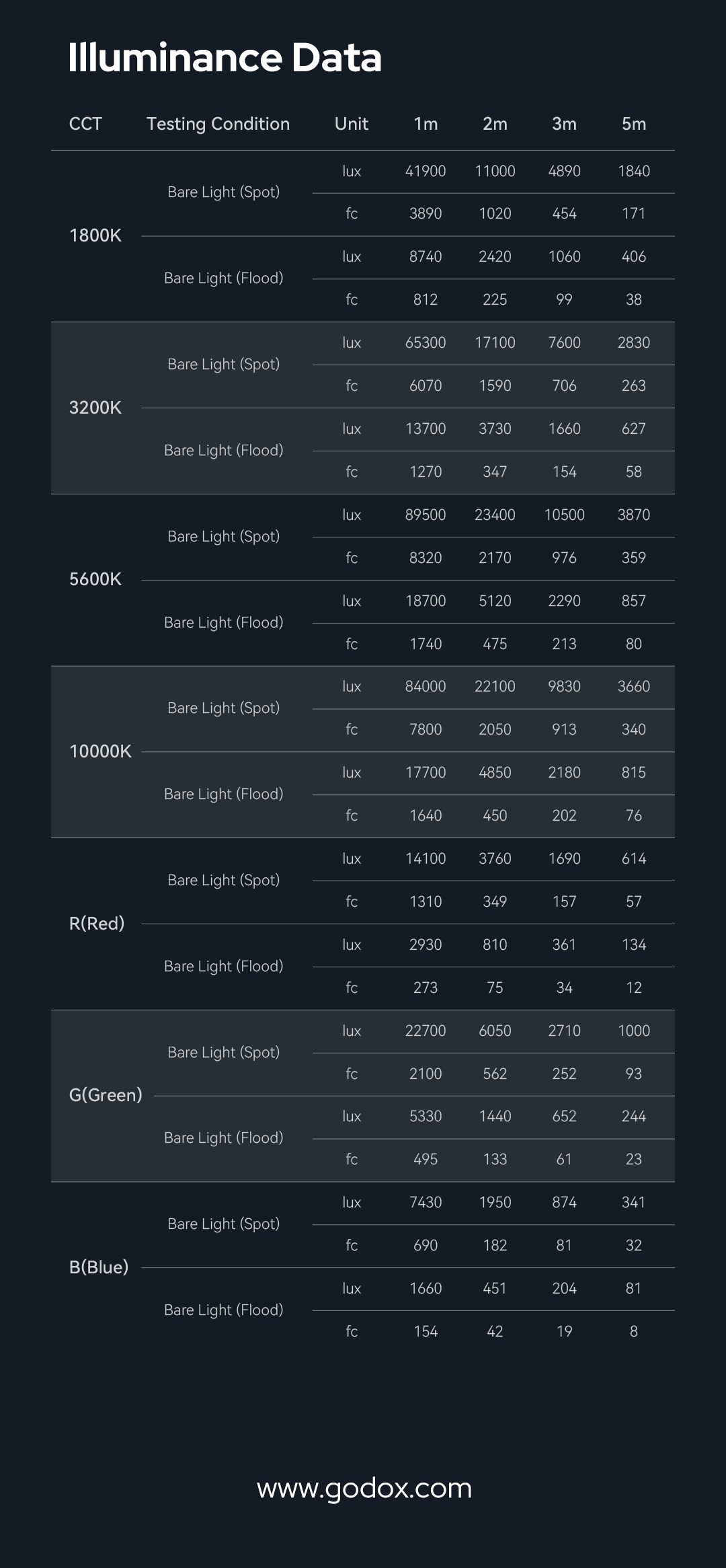Click the 41900 lux value
726x1568 pixels.
click(426, 171)
